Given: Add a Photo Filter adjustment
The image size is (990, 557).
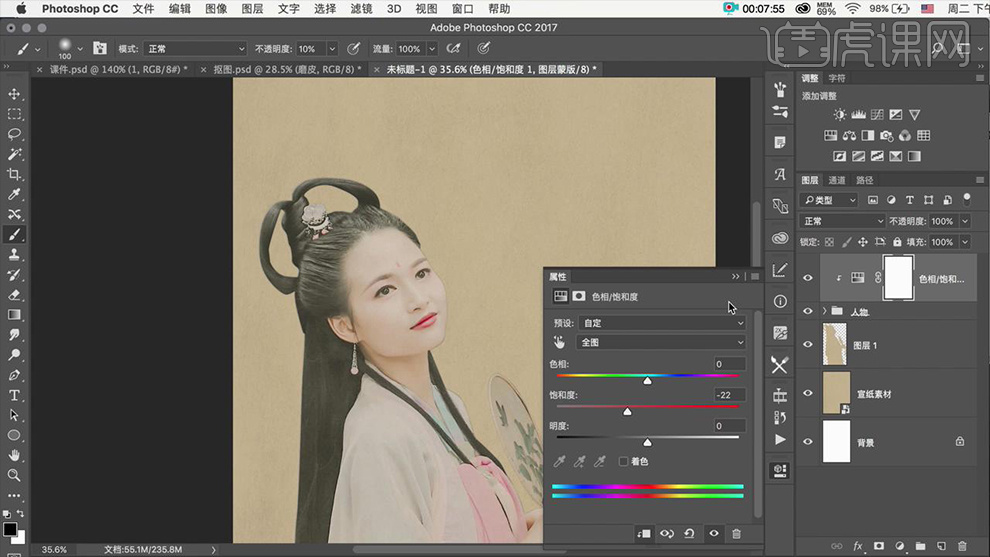Looking at the screenshot, I should [x=886, y=136].
